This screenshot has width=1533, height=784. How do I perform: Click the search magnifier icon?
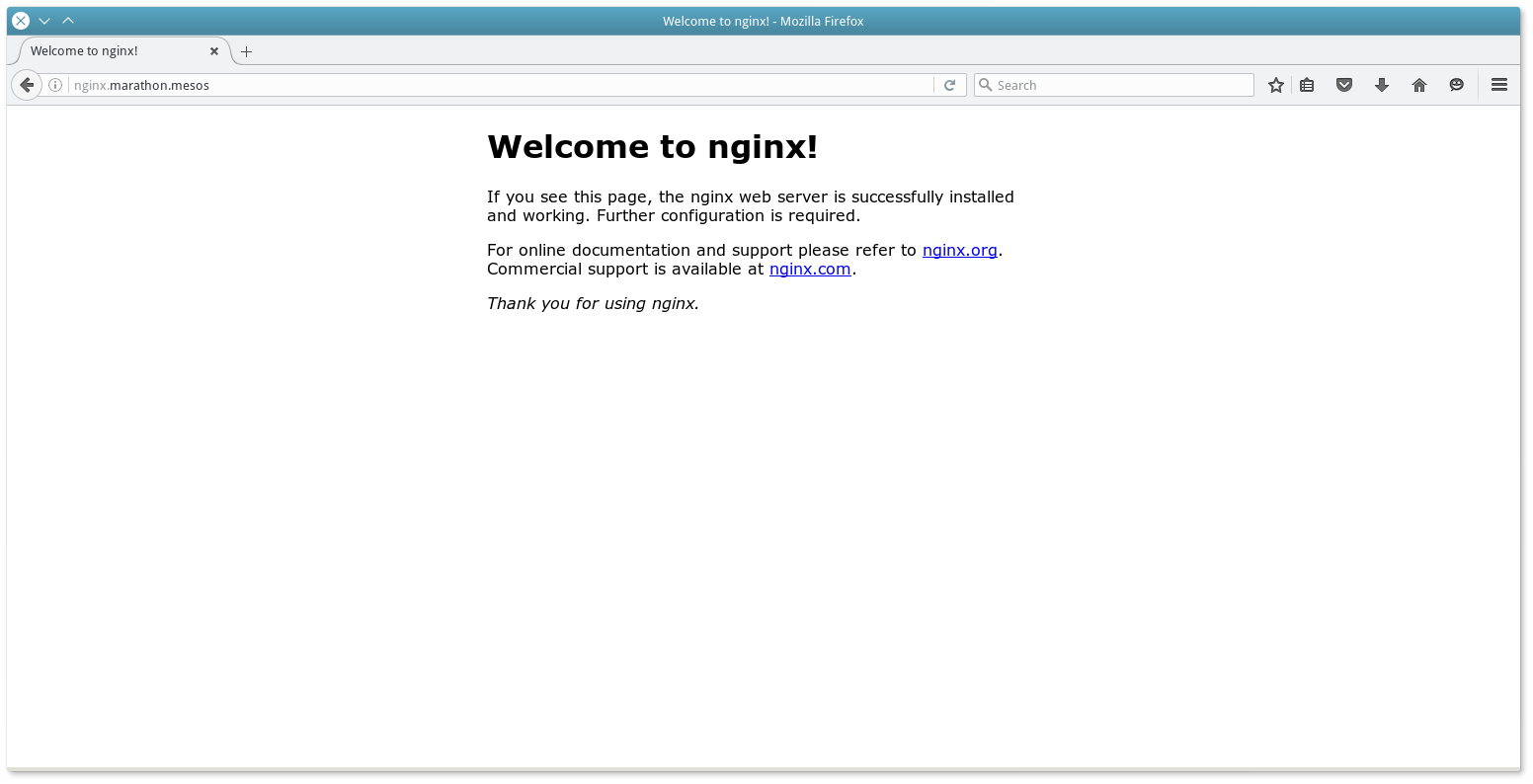pyautogui.click(x=985, y=85)
